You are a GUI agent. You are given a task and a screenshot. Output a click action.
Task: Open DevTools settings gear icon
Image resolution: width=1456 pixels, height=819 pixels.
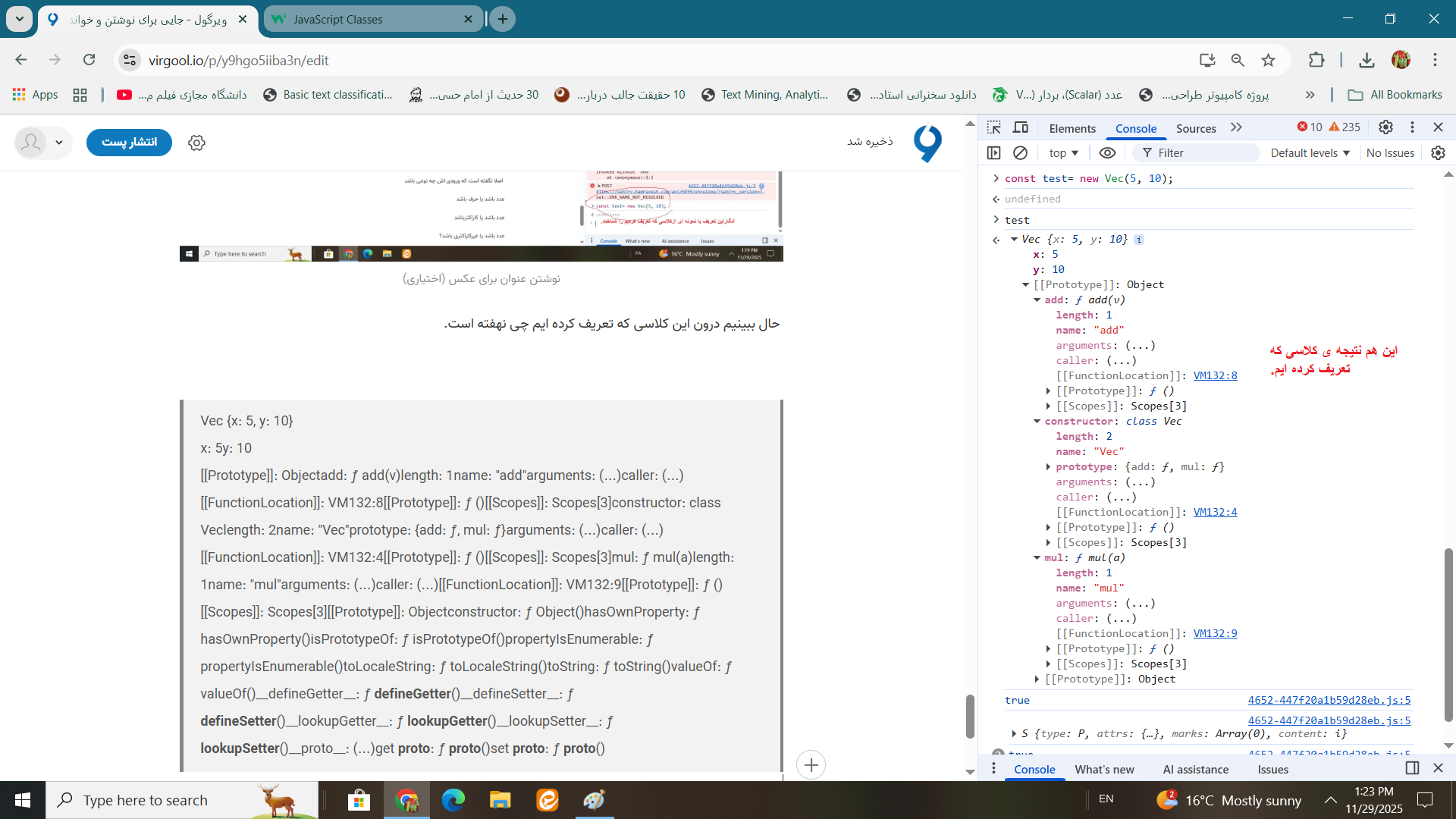coord(1385,127)
